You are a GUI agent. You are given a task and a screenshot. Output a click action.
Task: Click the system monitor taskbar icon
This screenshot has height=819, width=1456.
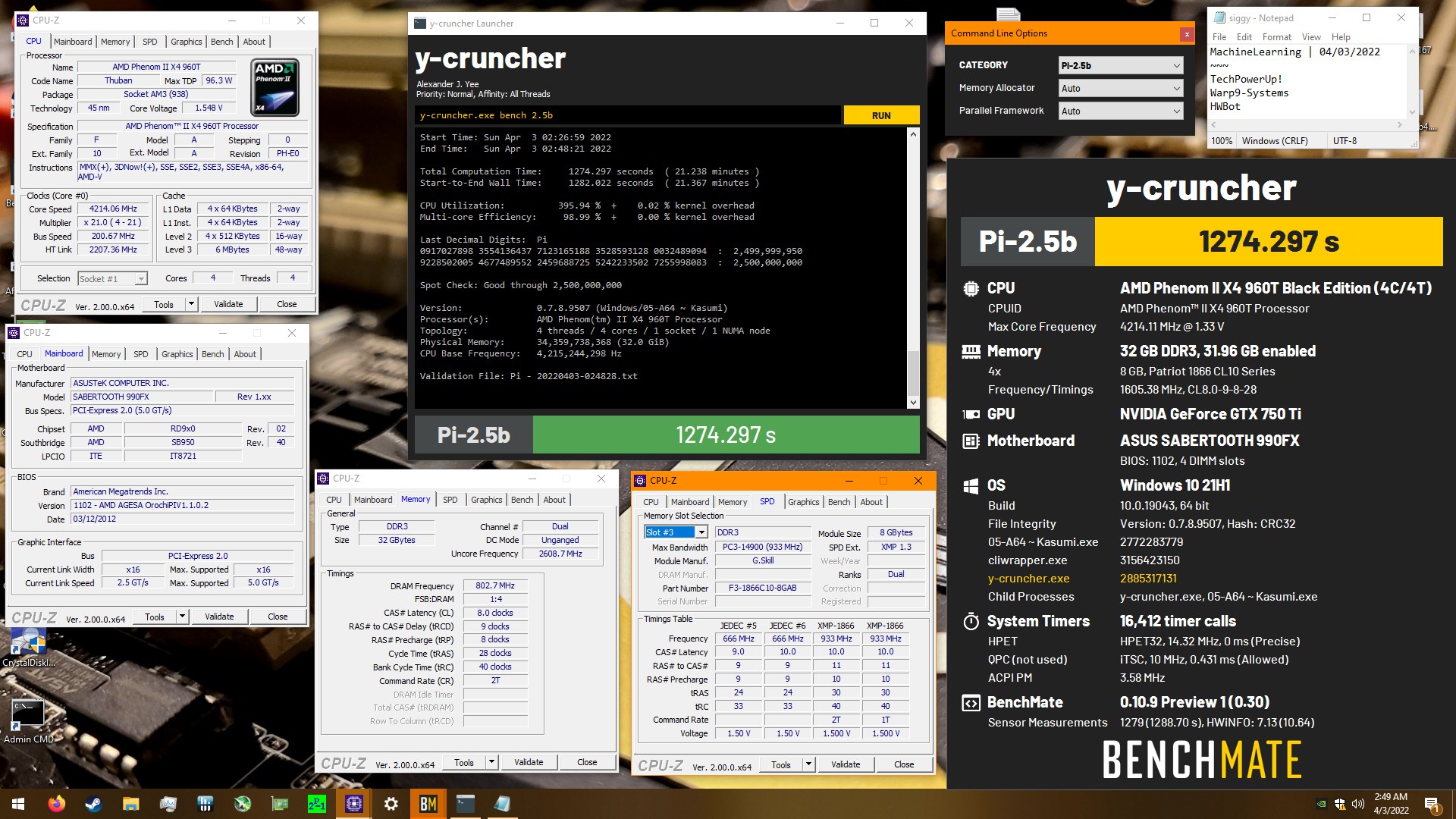click(x=168, y=804)
